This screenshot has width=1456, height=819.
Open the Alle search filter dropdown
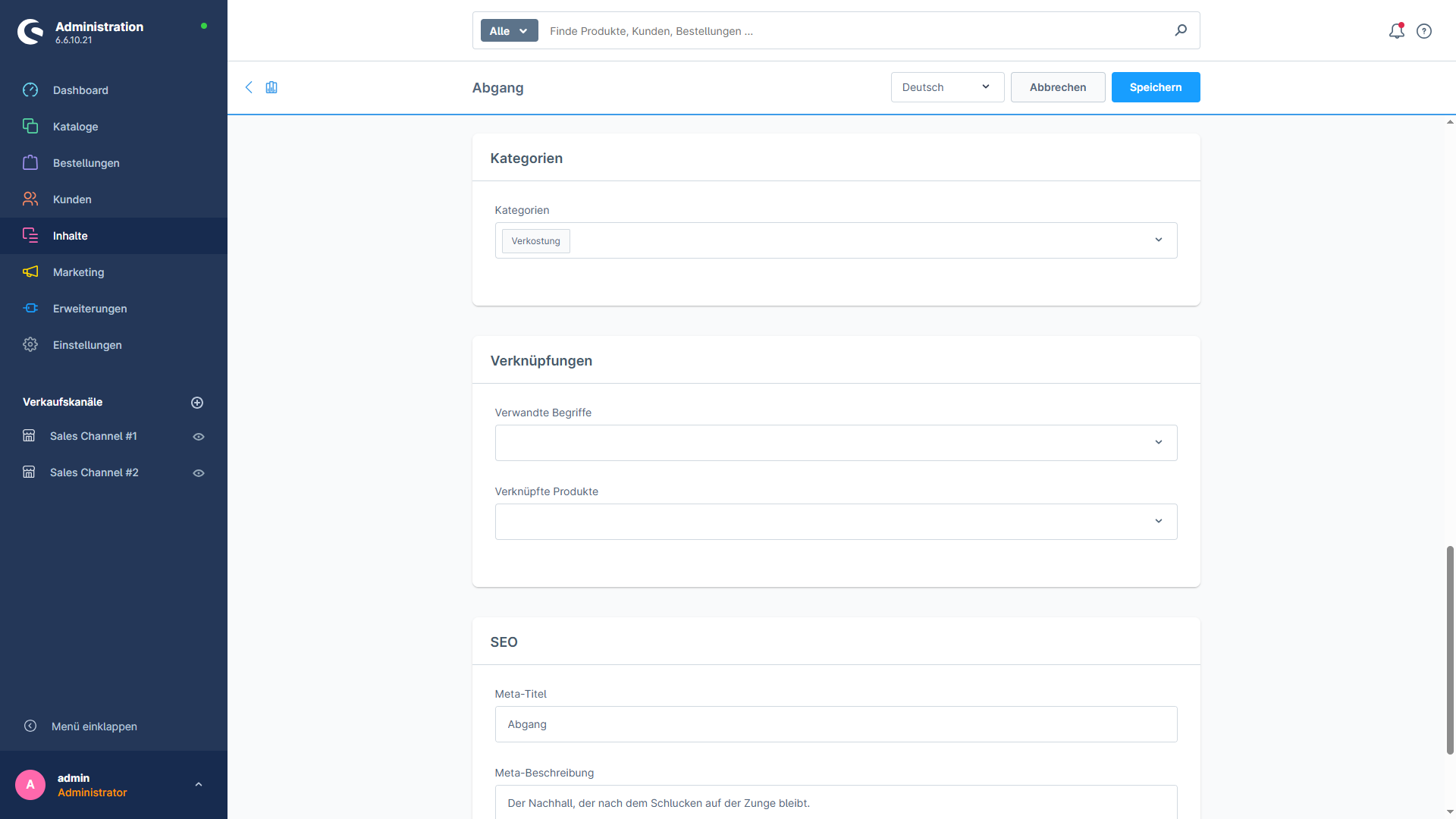point(510,31)
